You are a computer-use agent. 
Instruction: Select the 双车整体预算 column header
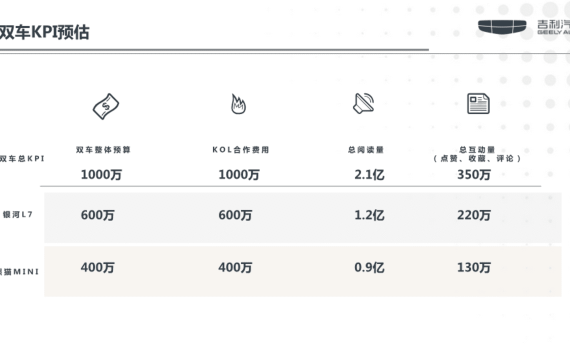[x=103, y=150]
